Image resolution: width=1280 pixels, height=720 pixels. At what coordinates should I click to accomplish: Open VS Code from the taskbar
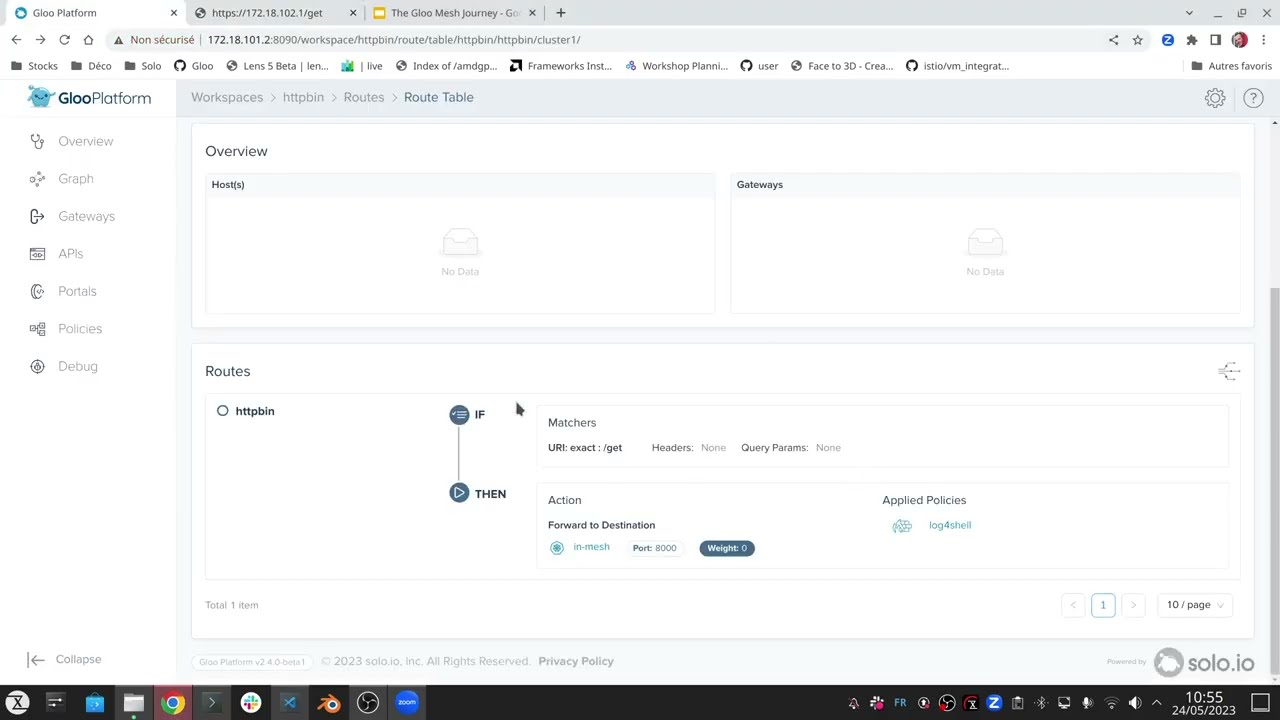tap(290, 703)
